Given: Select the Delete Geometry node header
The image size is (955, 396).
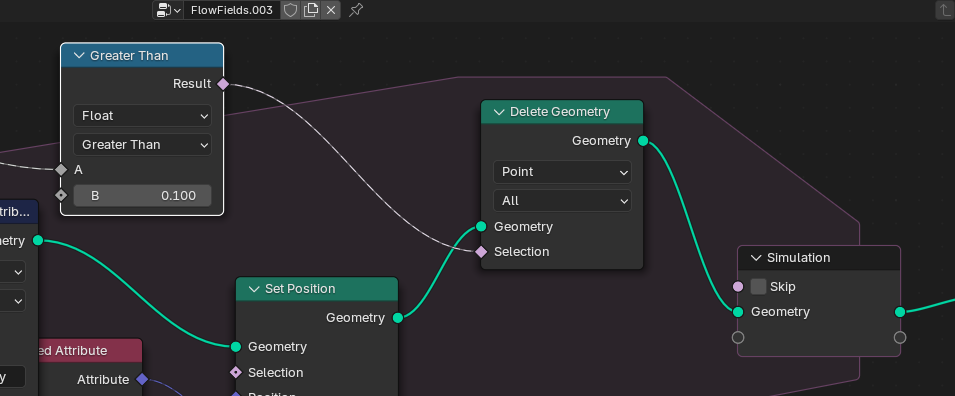Looking at the screenshot, I should coord(562,112).
